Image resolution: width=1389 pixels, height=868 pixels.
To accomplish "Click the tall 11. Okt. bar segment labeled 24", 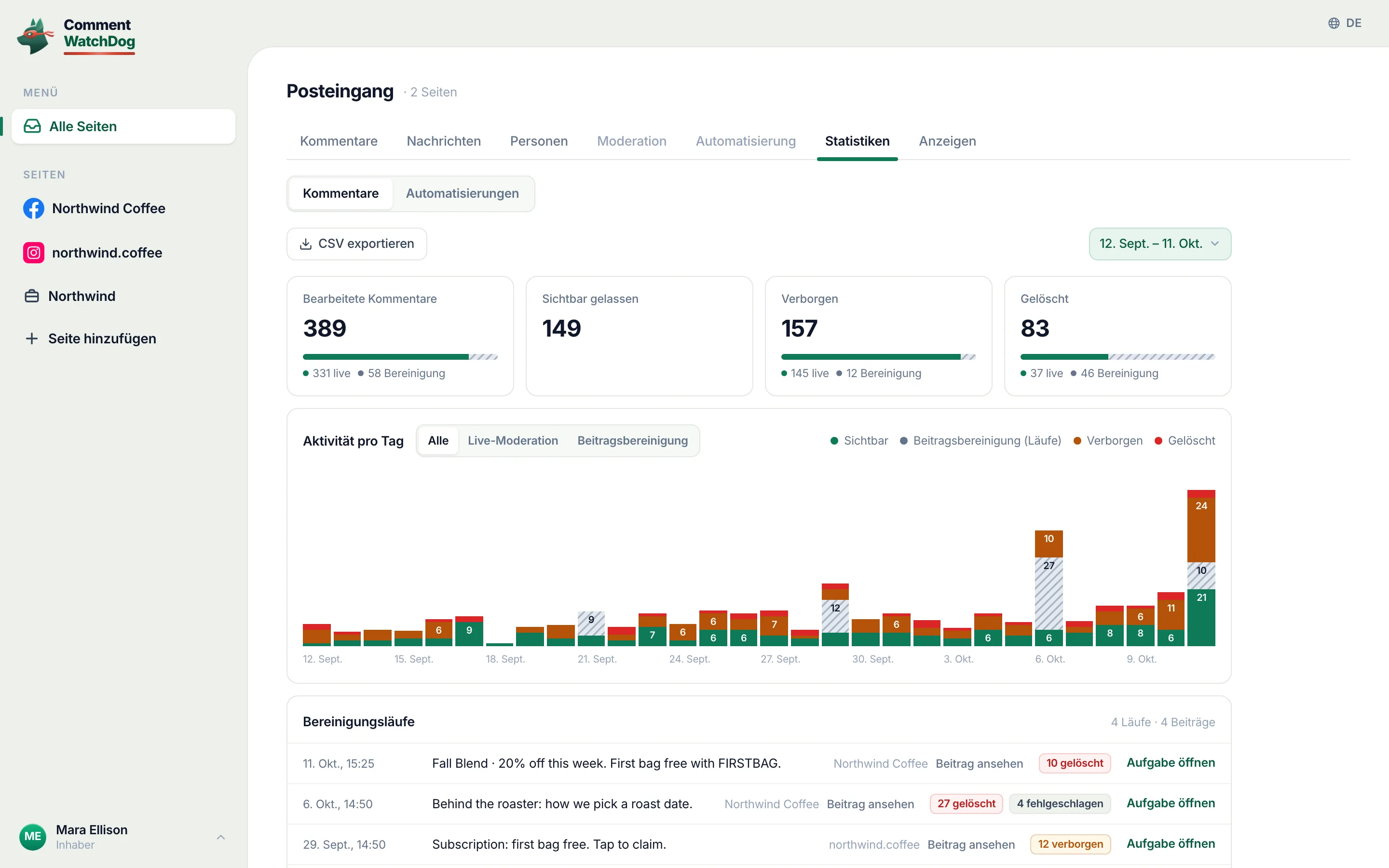I will click(x=1201, y=529).
